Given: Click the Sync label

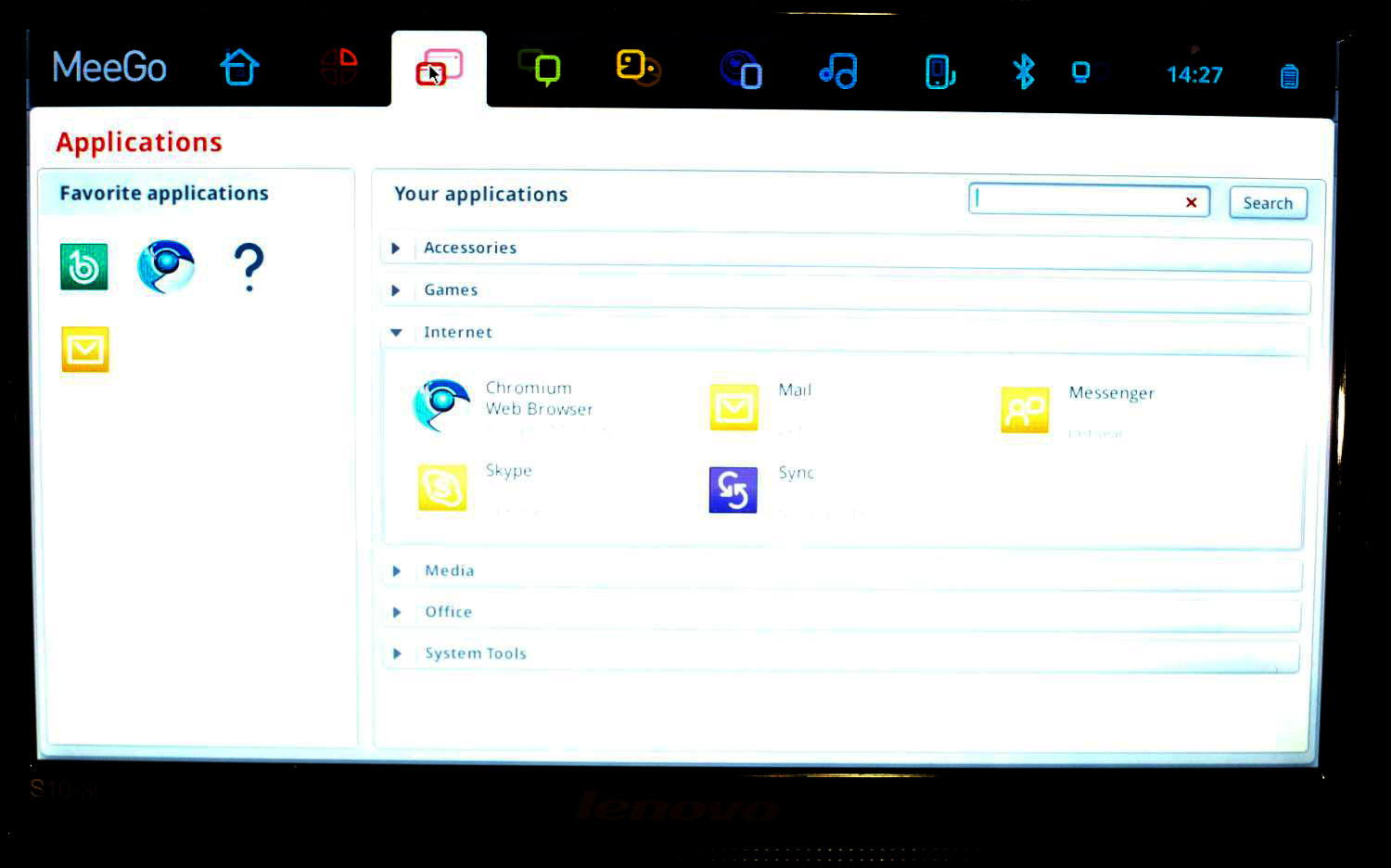Looking at the screenshot, I should coord(796,473).
